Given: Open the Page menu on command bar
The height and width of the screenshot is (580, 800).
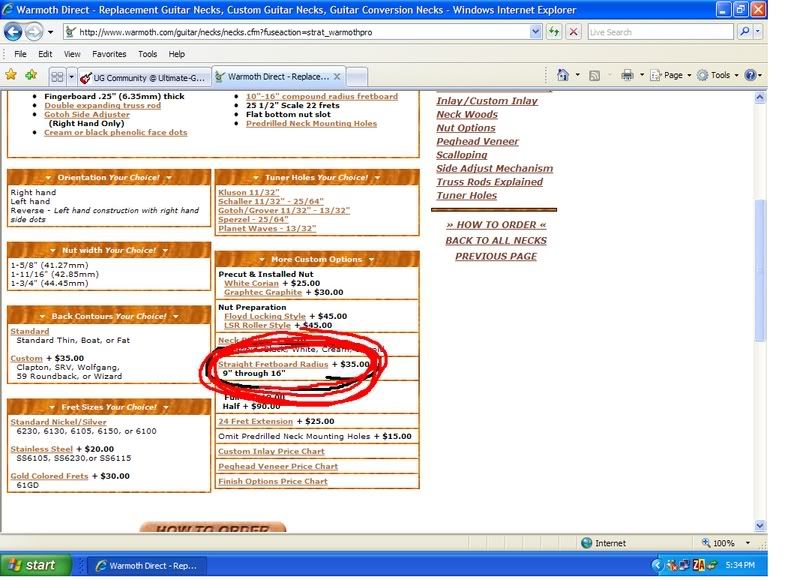Looking at the screenshot, I should 671,75.
